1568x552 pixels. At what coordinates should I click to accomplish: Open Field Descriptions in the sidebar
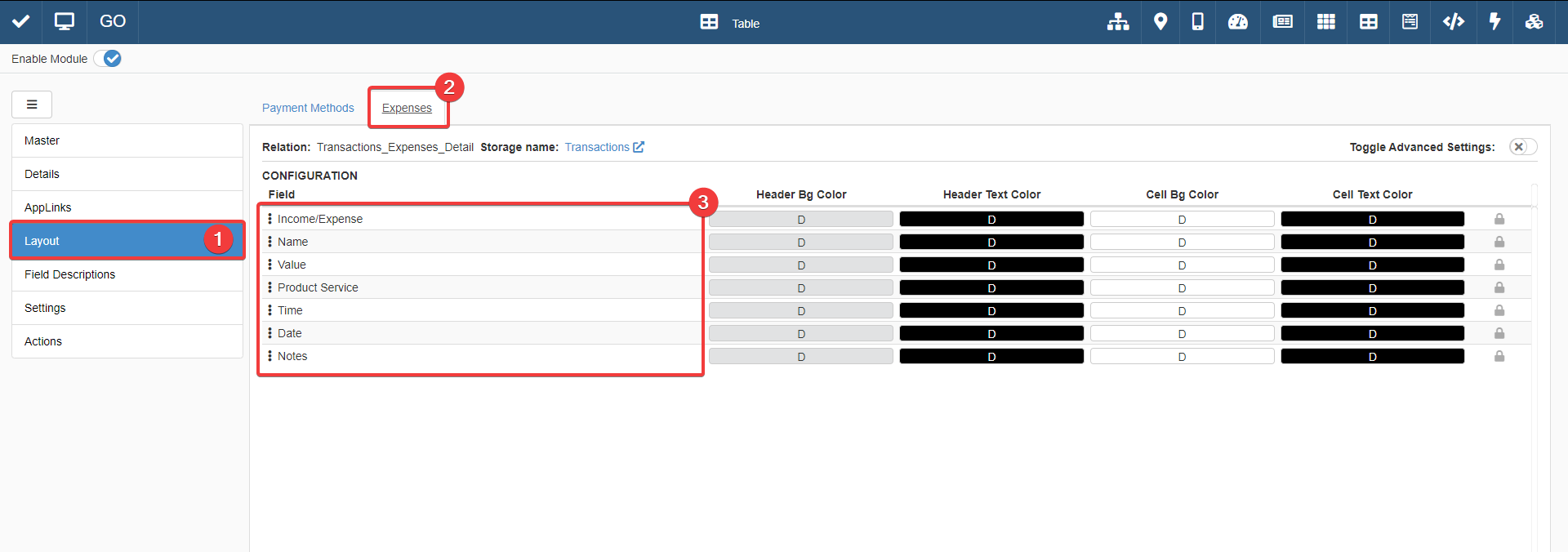tap(70, 274)
